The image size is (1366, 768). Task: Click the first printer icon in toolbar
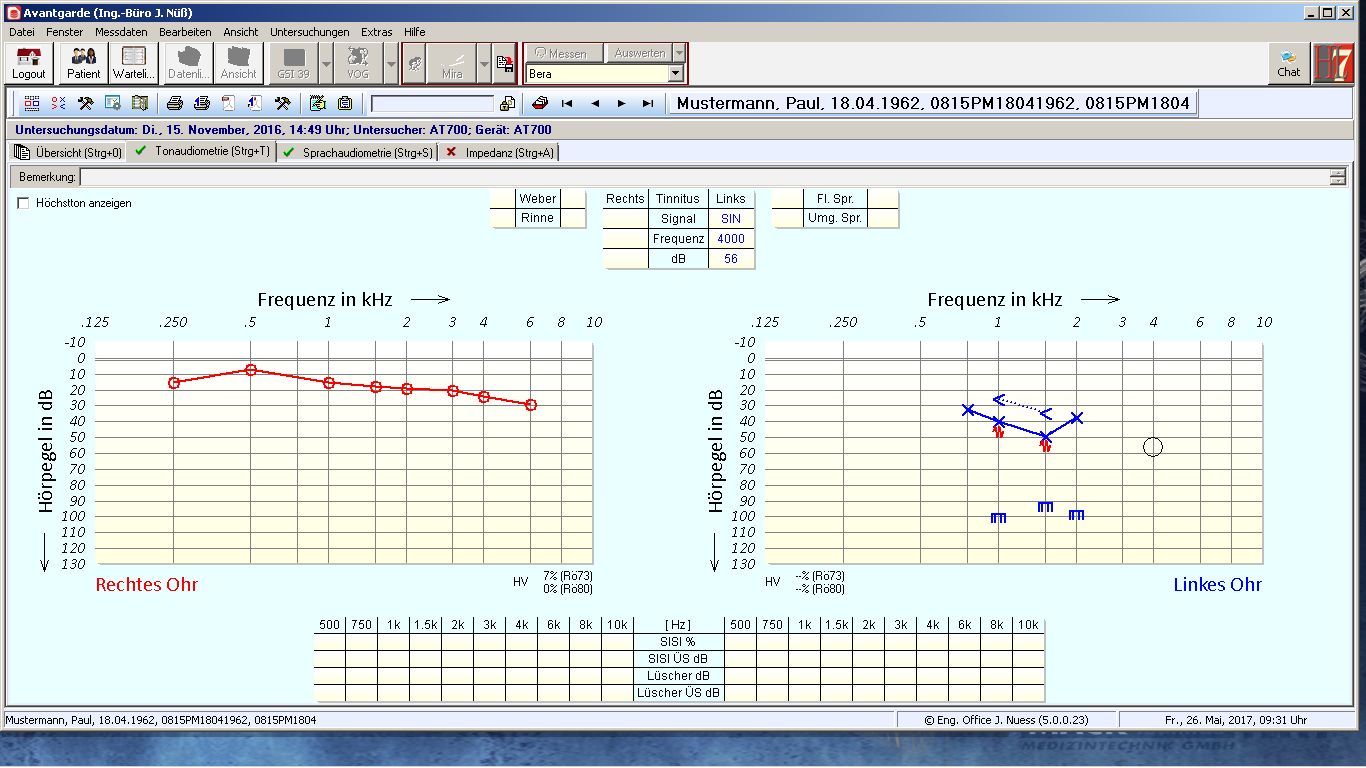coord(175,103)
